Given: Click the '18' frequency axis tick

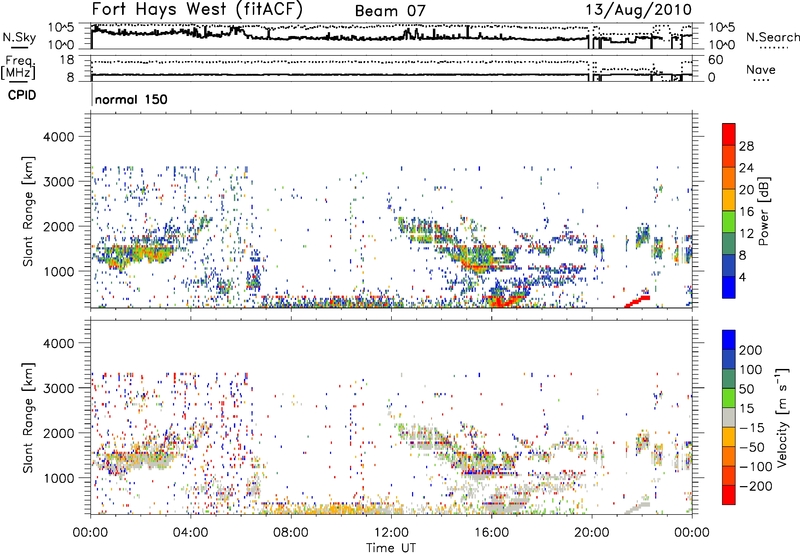Looking at the screenshot, I should coord(67,60).
